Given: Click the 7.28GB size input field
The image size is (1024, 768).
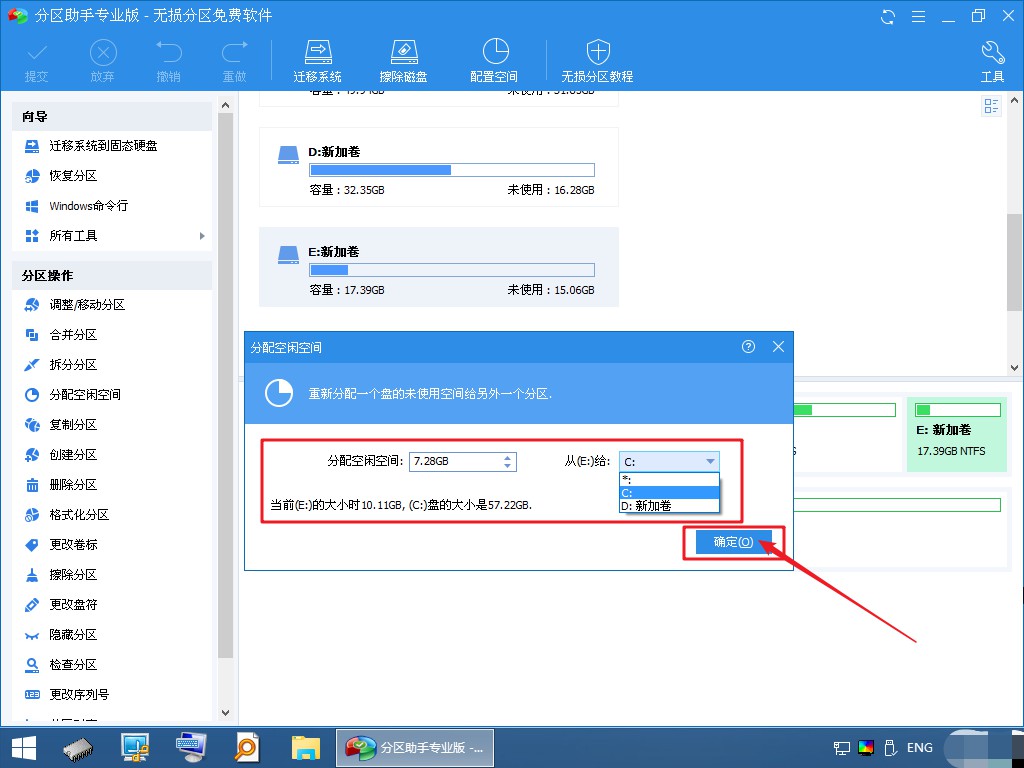Looking at the screenshot, I should (455, 461).
